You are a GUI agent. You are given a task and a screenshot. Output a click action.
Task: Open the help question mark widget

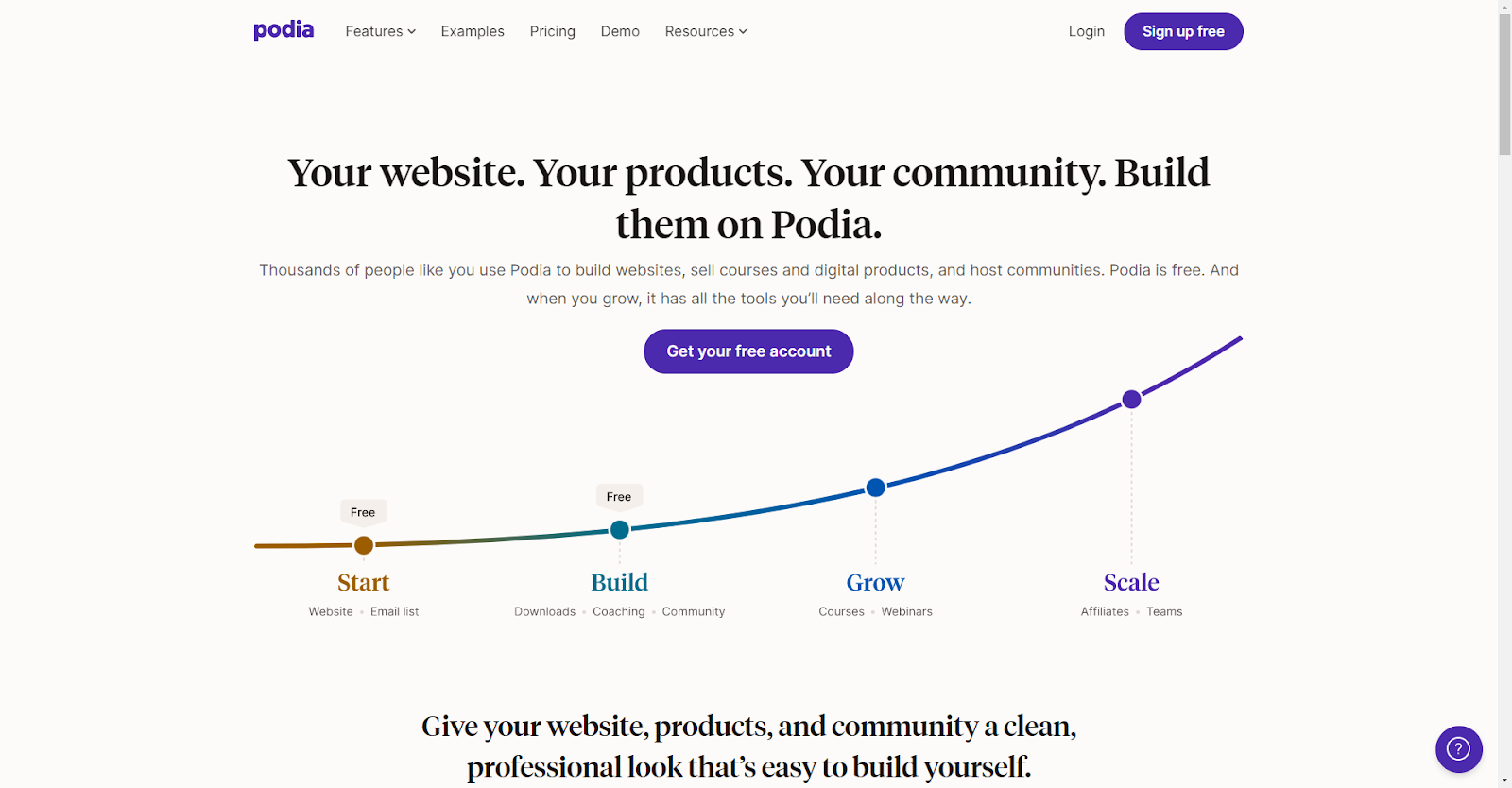[1458, 748]
